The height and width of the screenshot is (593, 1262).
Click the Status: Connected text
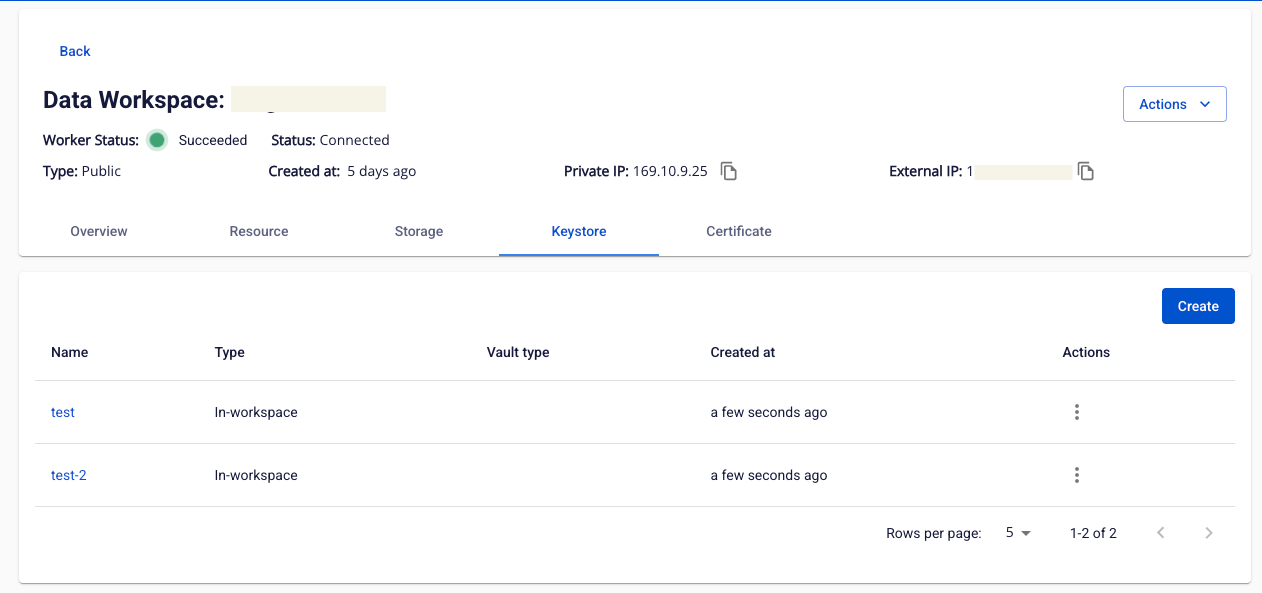click(330, 140)
